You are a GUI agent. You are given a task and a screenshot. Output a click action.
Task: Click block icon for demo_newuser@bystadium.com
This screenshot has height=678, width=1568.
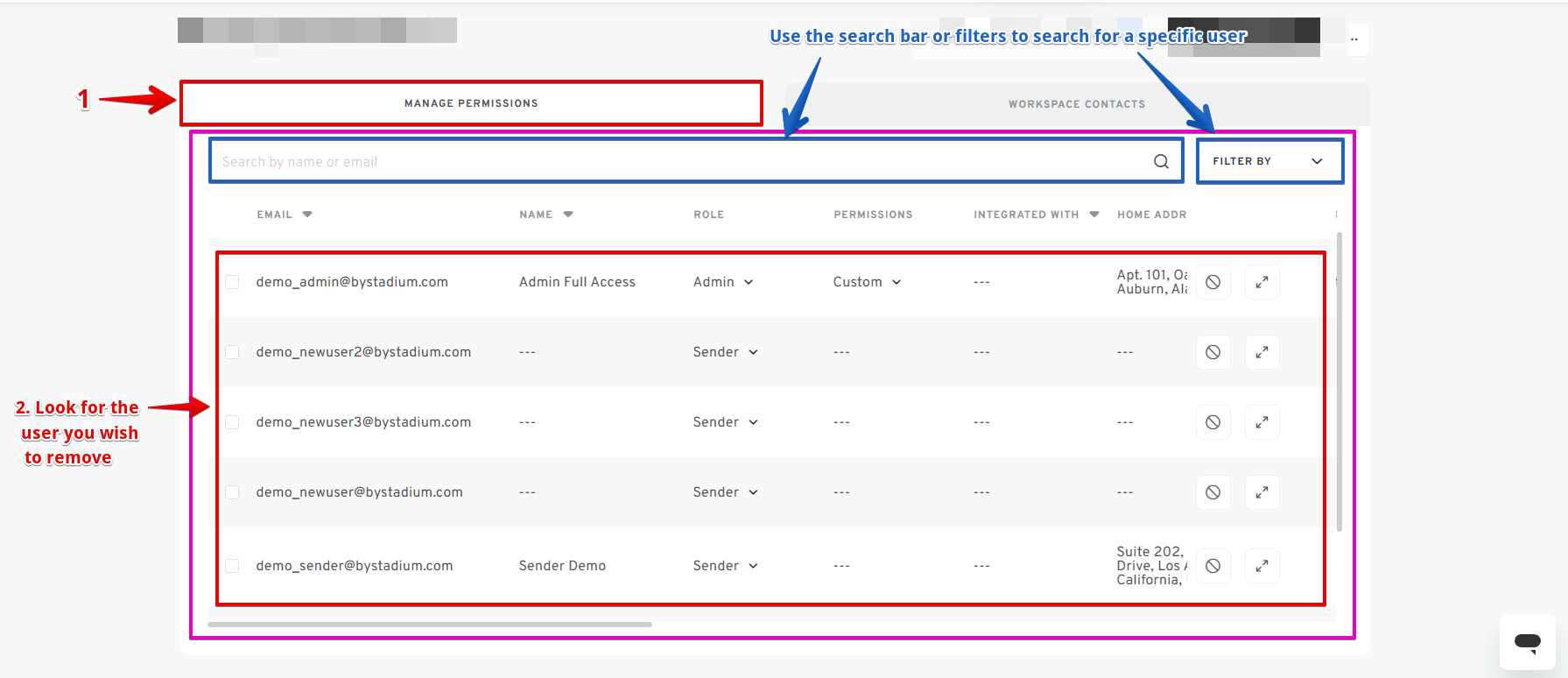coord(1213,492)
